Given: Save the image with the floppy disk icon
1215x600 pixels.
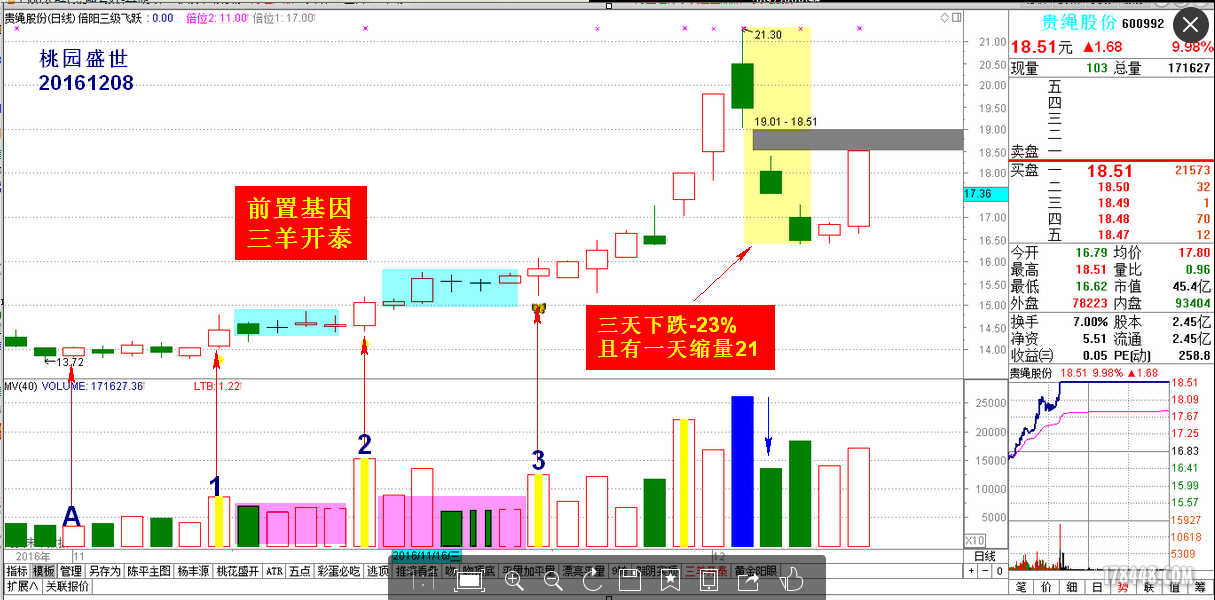Looking at the screenshot, I should click(630, 579).
